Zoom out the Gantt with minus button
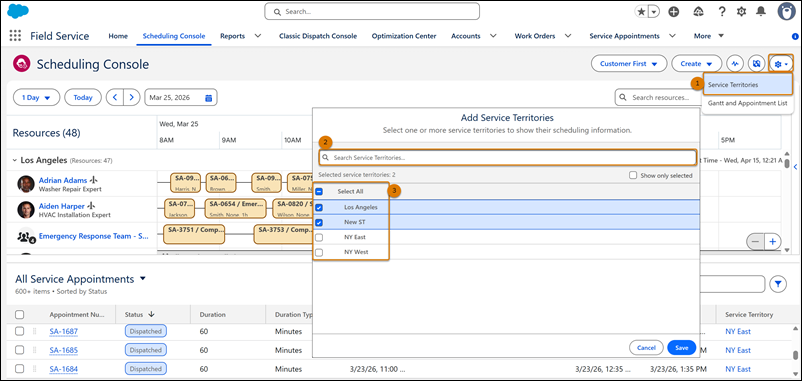The image size is (802, 381). tap(755, 241)
